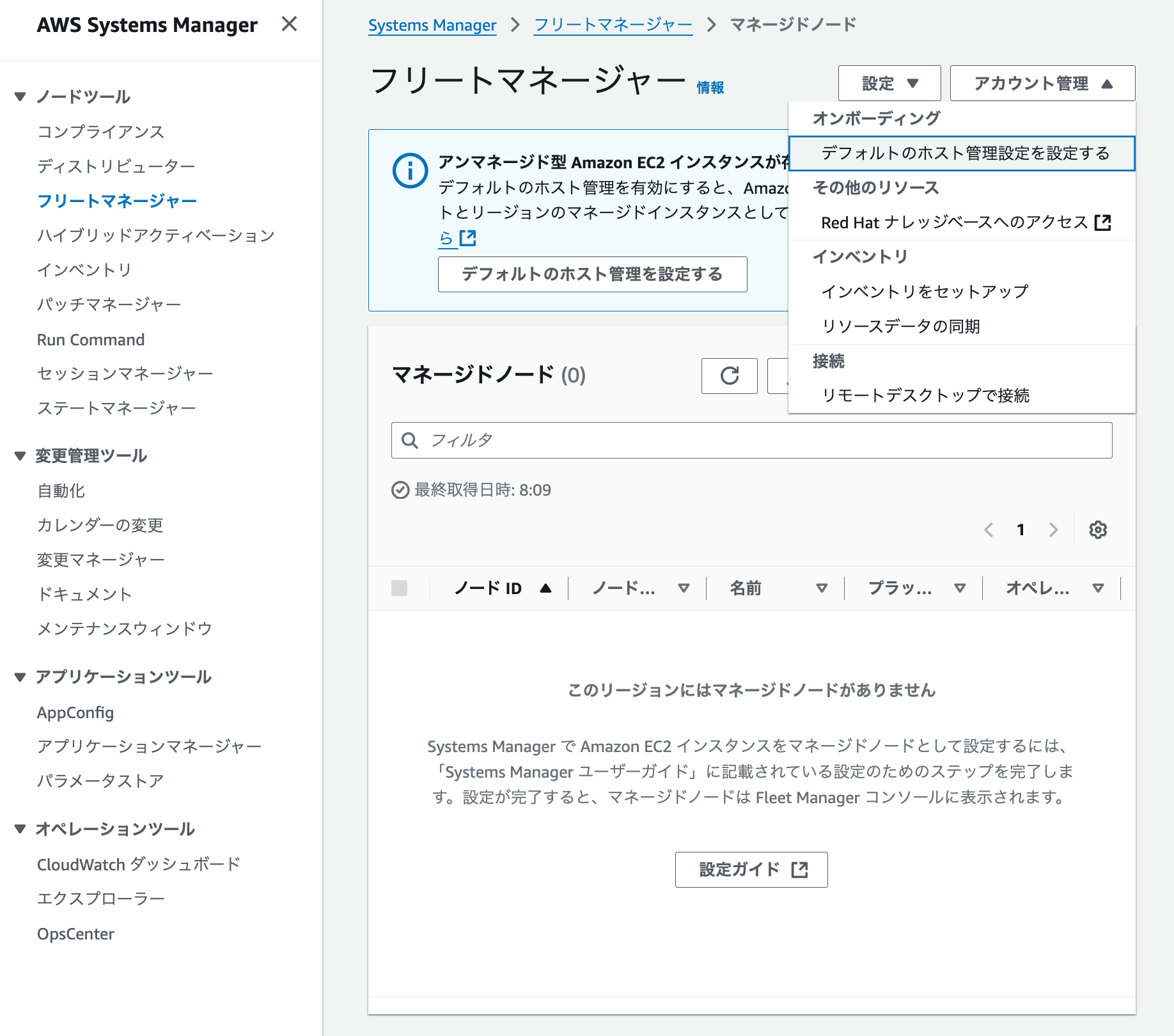
Task: Select リモートデスクトップで接続 menu item
Action: pos(962,395)
